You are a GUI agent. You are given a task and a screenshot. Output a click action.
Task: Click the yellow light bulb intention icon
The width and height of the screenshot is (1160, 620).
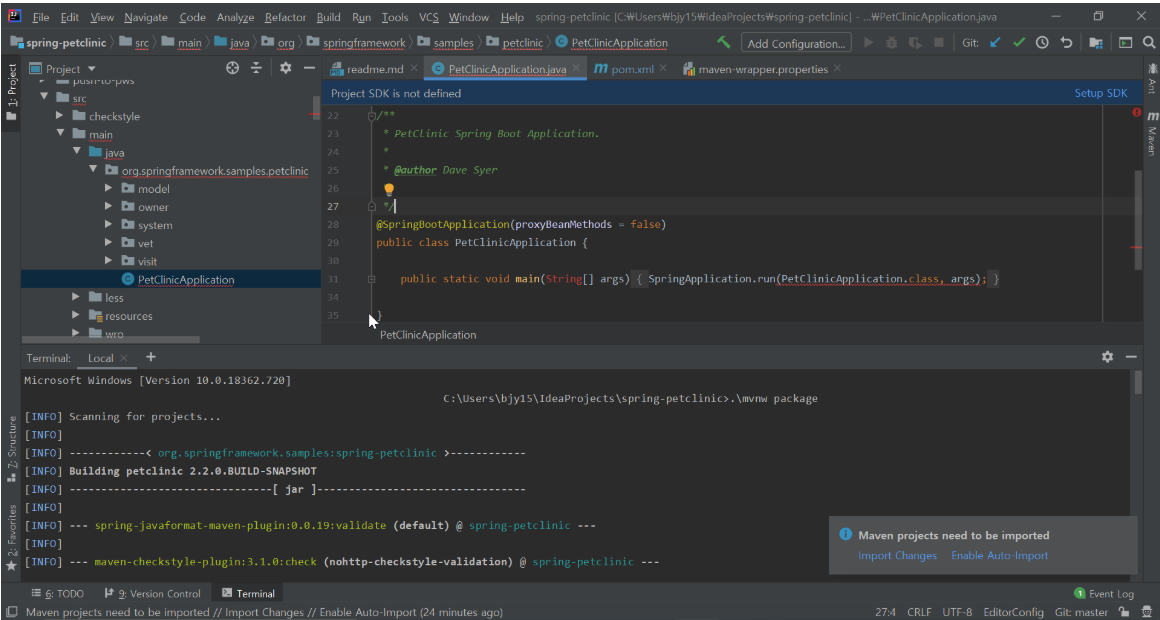pyautogui.click(x=388, y=189)
